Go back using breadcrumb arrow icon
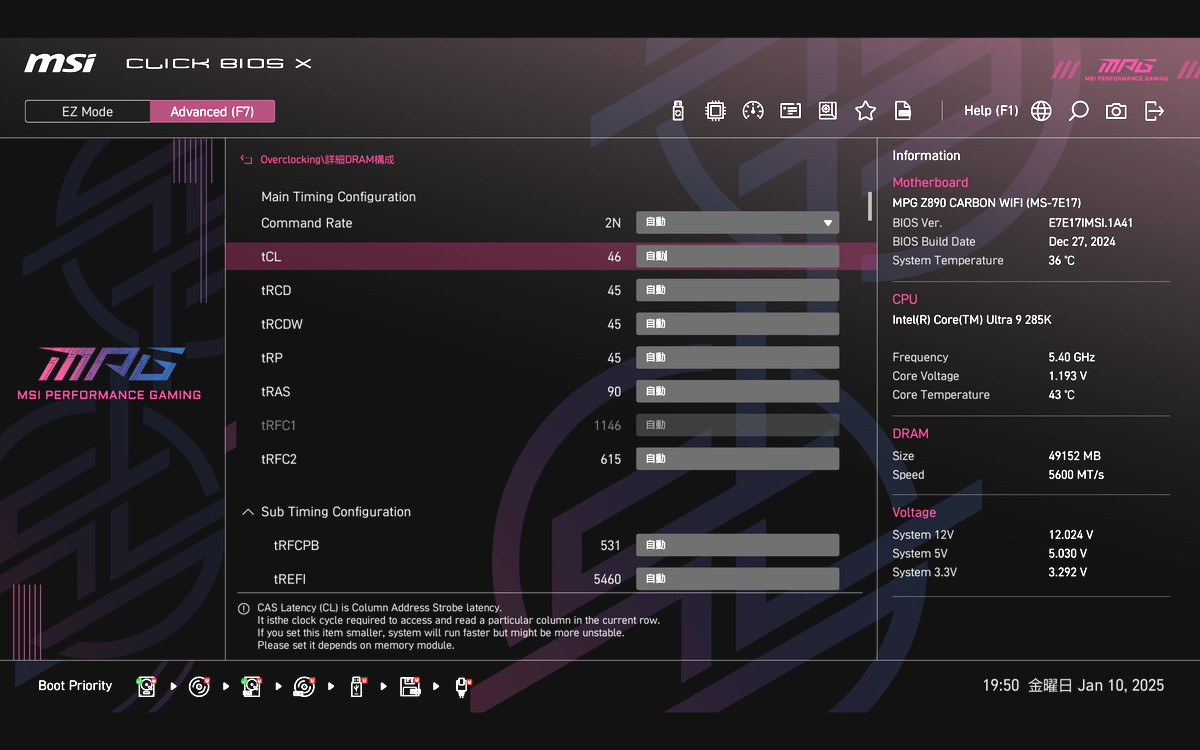 (x=246, y=159)
